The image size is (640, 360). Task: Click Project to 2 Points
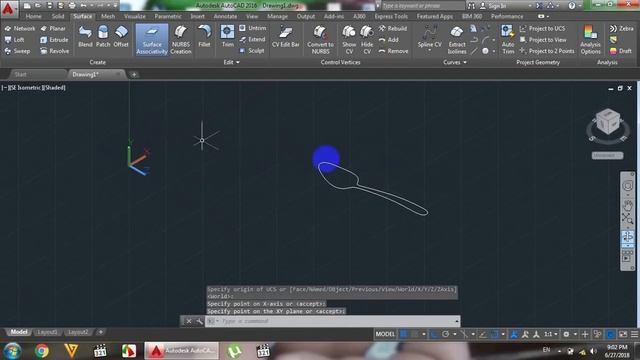click(547, 51)
